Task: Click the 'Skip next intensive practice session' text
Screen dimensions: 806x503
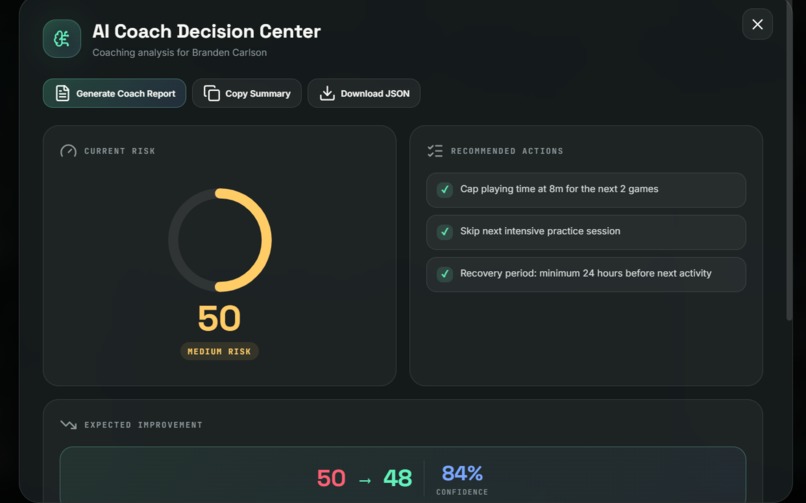Action: tap(540, 231)
